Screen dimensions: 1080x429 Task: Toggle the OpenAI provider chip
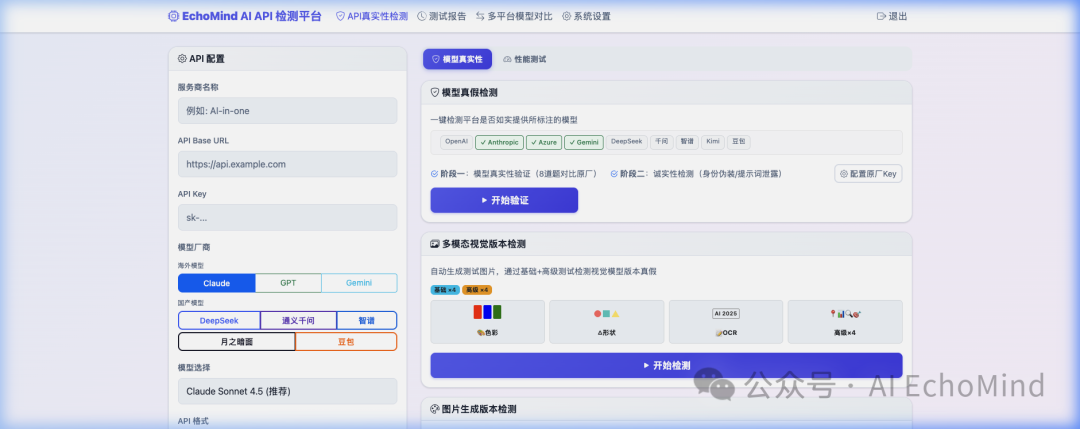click(456, 142)
